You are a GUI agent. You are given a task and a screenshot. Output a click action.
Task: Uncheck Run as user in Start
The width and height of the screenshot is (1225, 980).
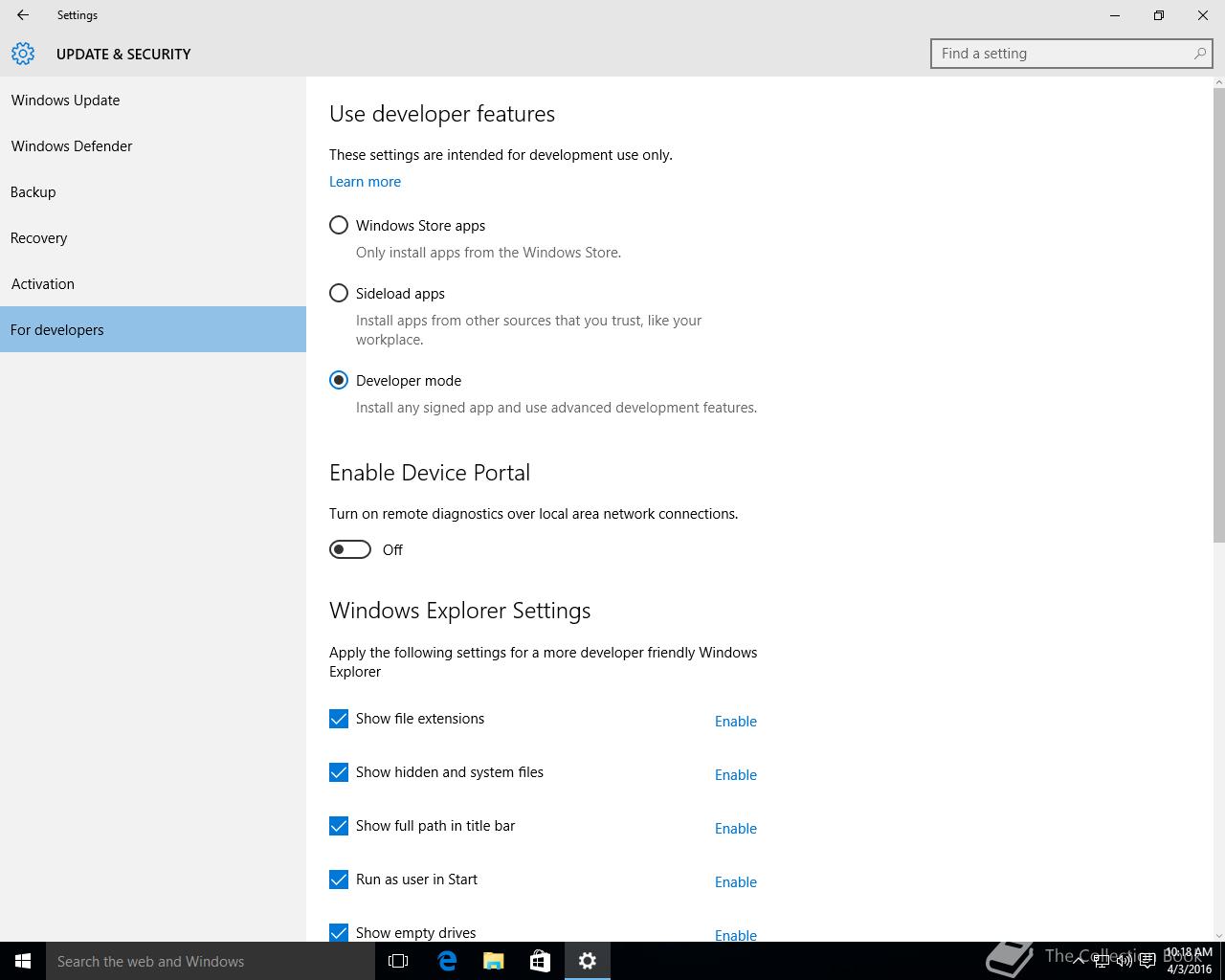point(339,880)
